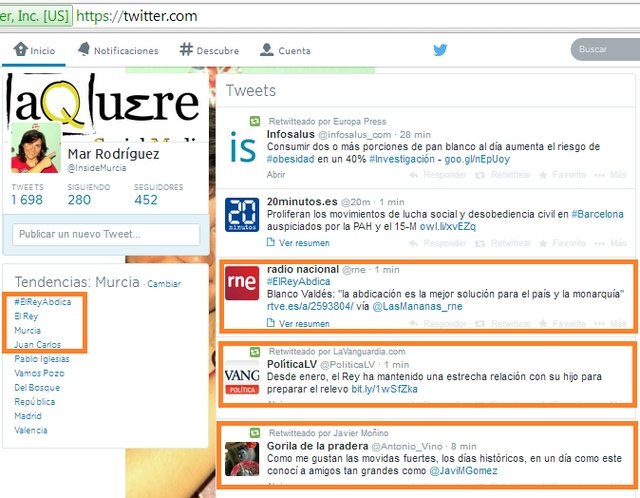This screenshot has height=498, width=640.
Task: Open the Valencia trend
Action: pyautogui.click(x=31, y=430)
